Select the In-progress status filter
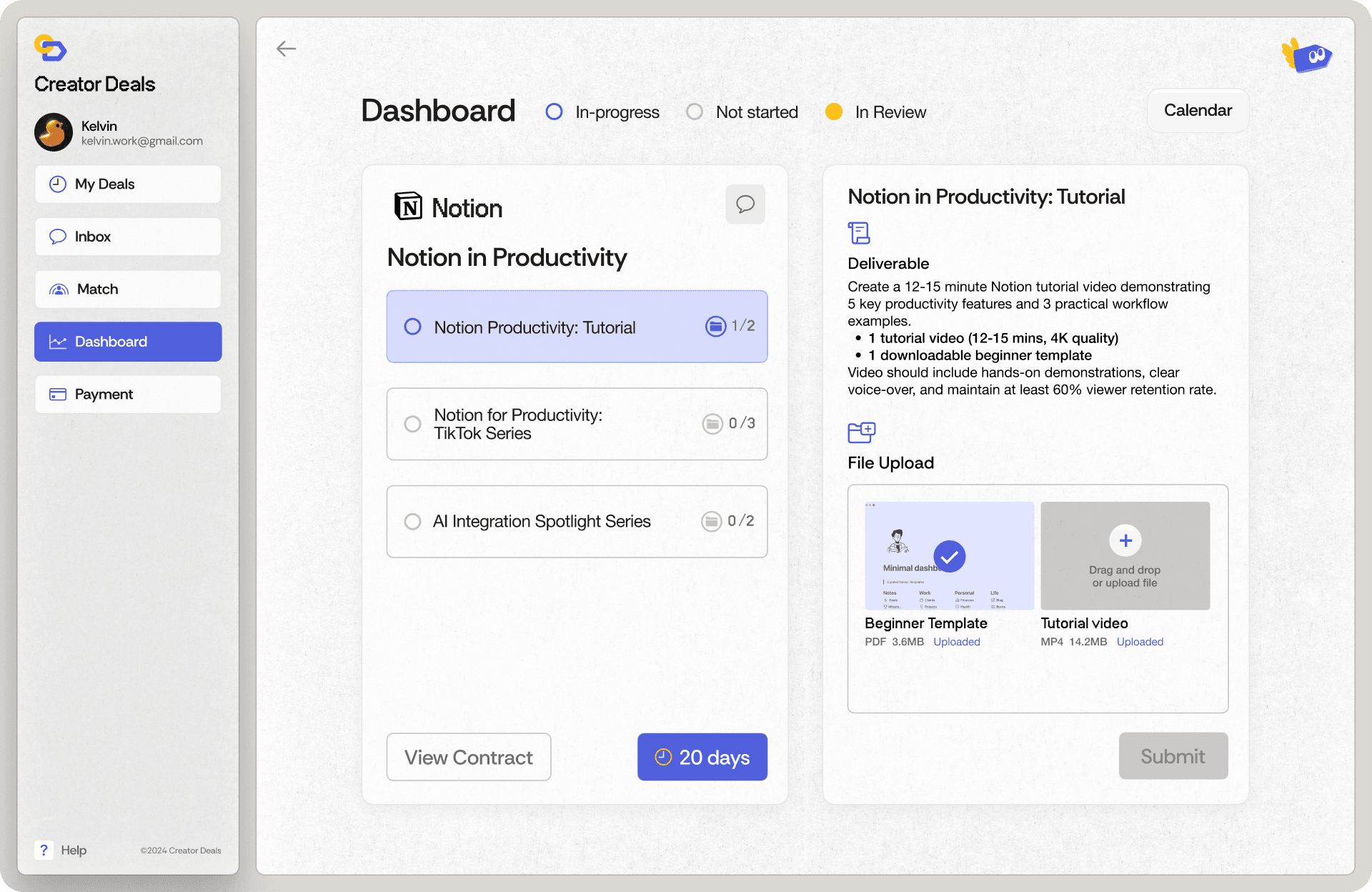1372x892 pixels. click(602, 112)
